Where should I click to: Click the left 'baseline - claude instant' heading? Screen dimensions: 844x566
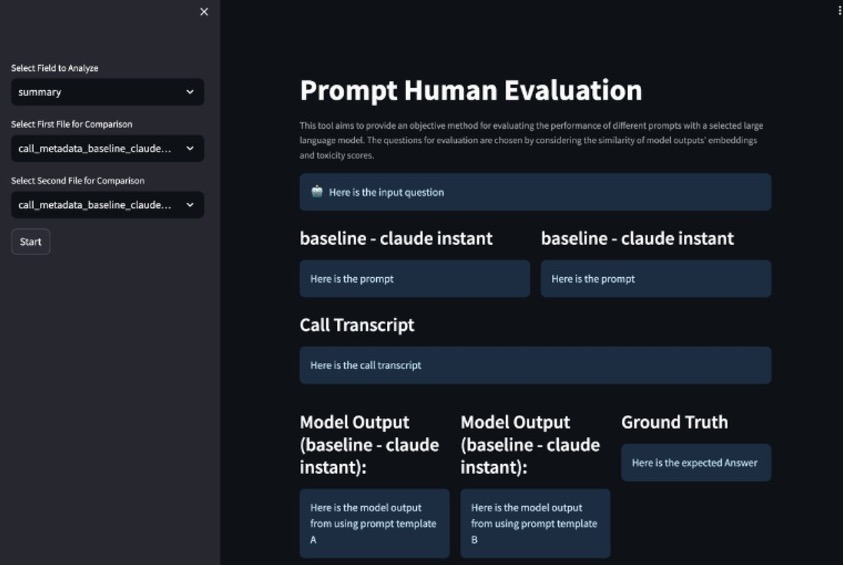pos(396,238)
